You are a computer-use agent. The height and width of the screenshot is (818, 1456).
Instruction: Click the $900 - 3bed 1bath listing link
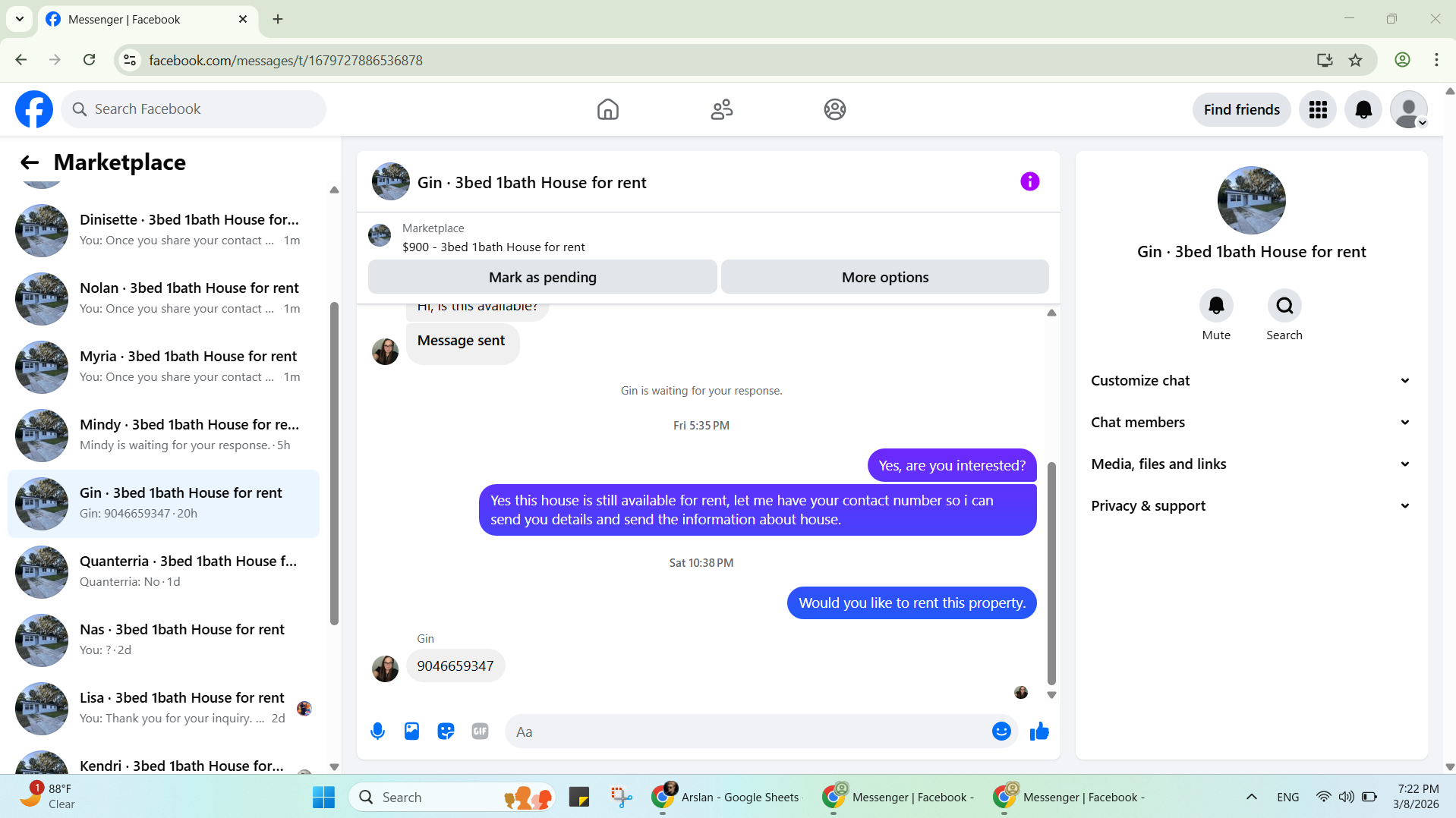coord(493,247)
